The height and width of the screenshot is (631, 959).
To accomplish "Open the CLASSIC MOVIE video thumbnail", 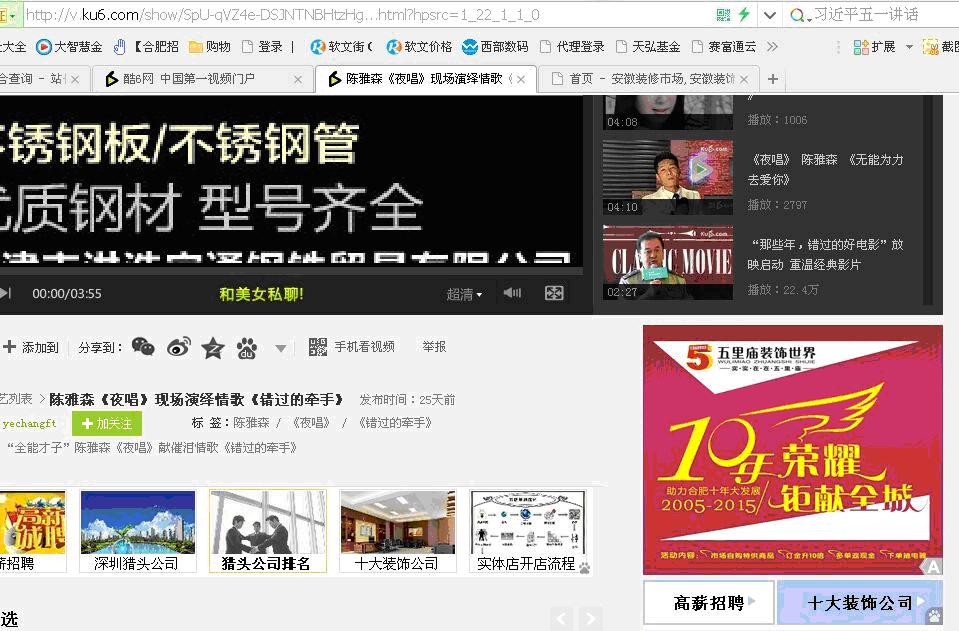I will coord(668,262).
